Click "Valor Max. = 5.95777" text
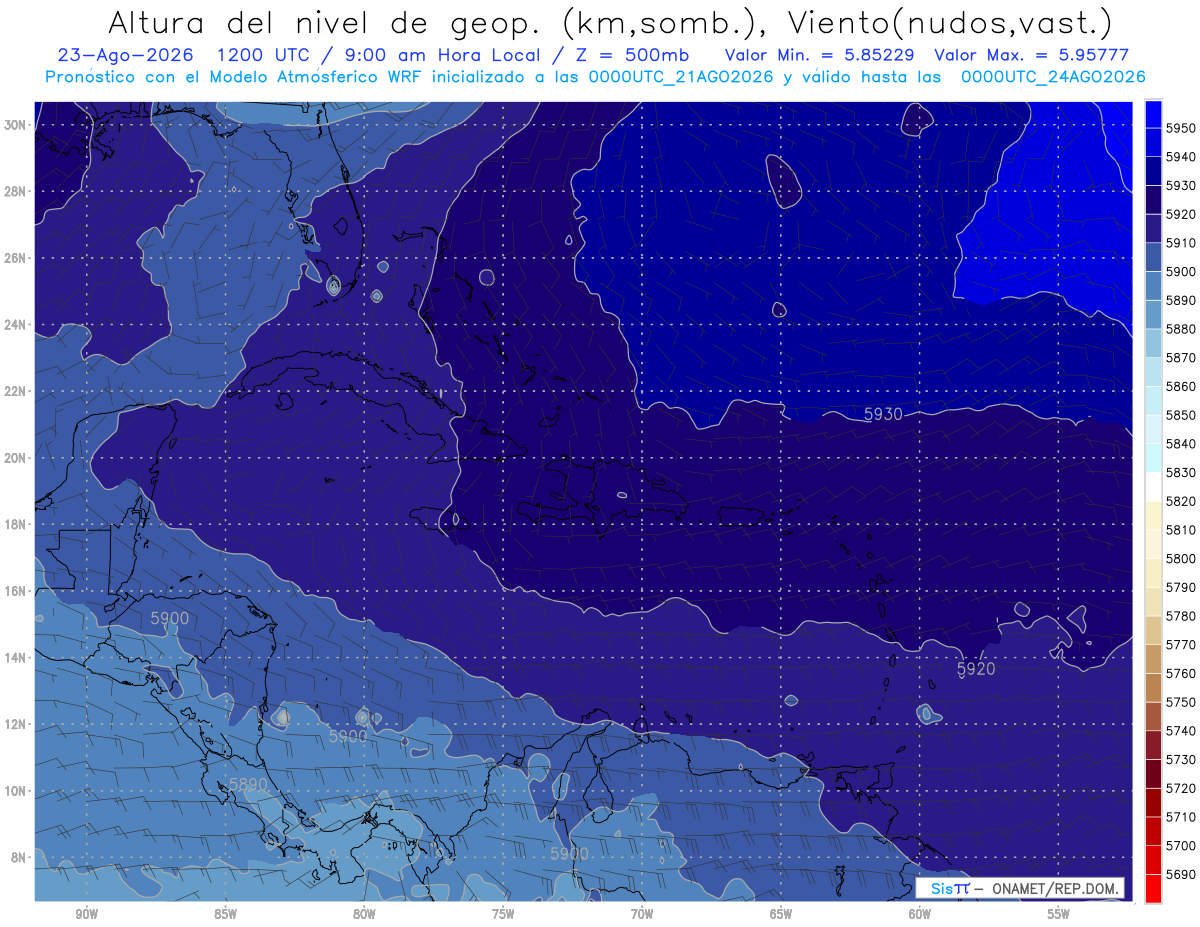1200x927 pixels. pos(1031,55)
